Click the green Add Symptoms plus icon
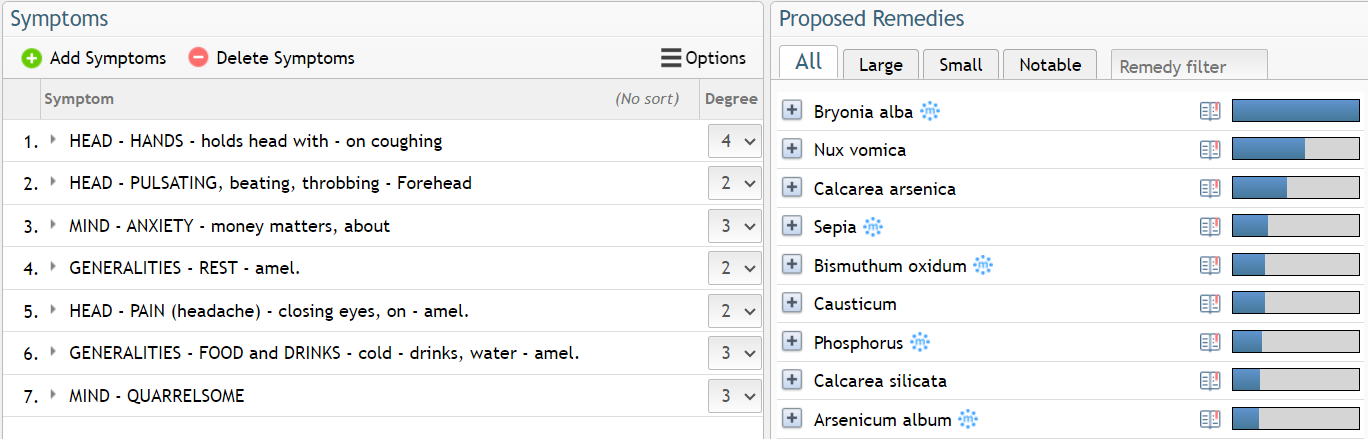Viewport: 1368px width, 439px height. (x=32, y=58)
